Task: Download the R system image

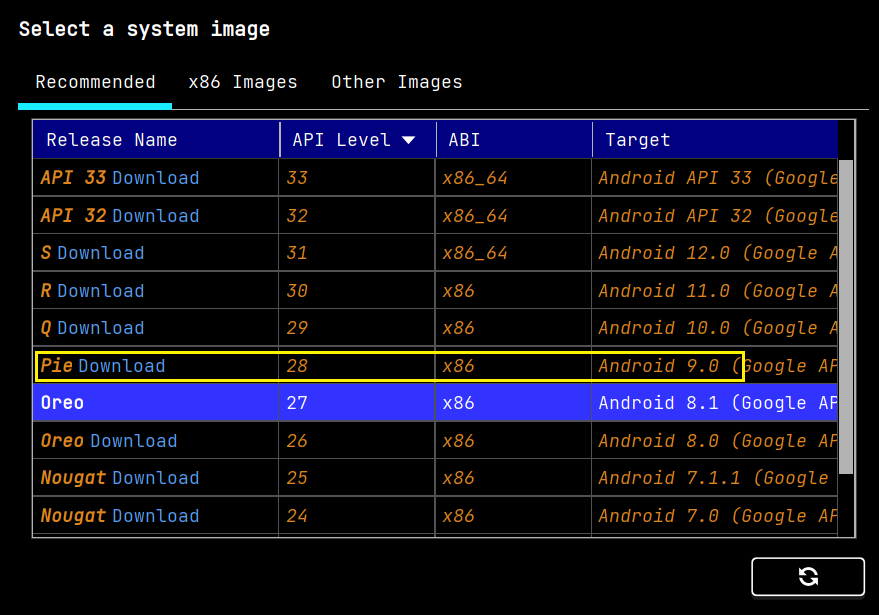Action: (x=101, y=291)
